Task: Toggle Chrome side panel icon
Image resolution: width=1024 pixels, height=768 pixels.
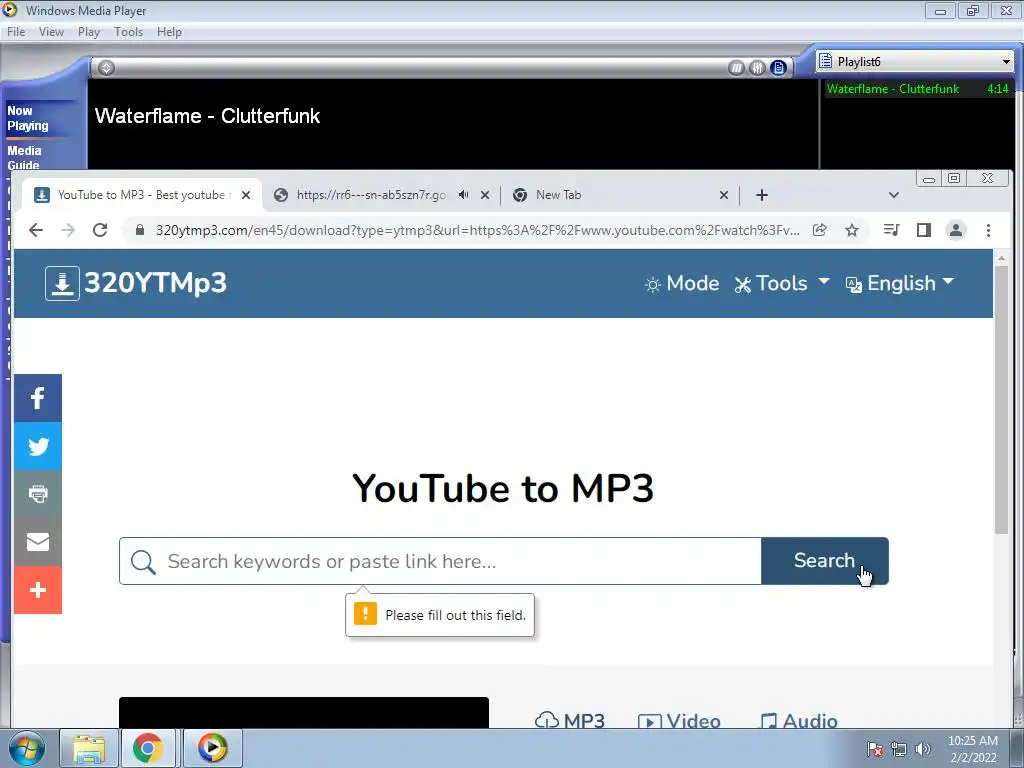Action: (923, 230)
